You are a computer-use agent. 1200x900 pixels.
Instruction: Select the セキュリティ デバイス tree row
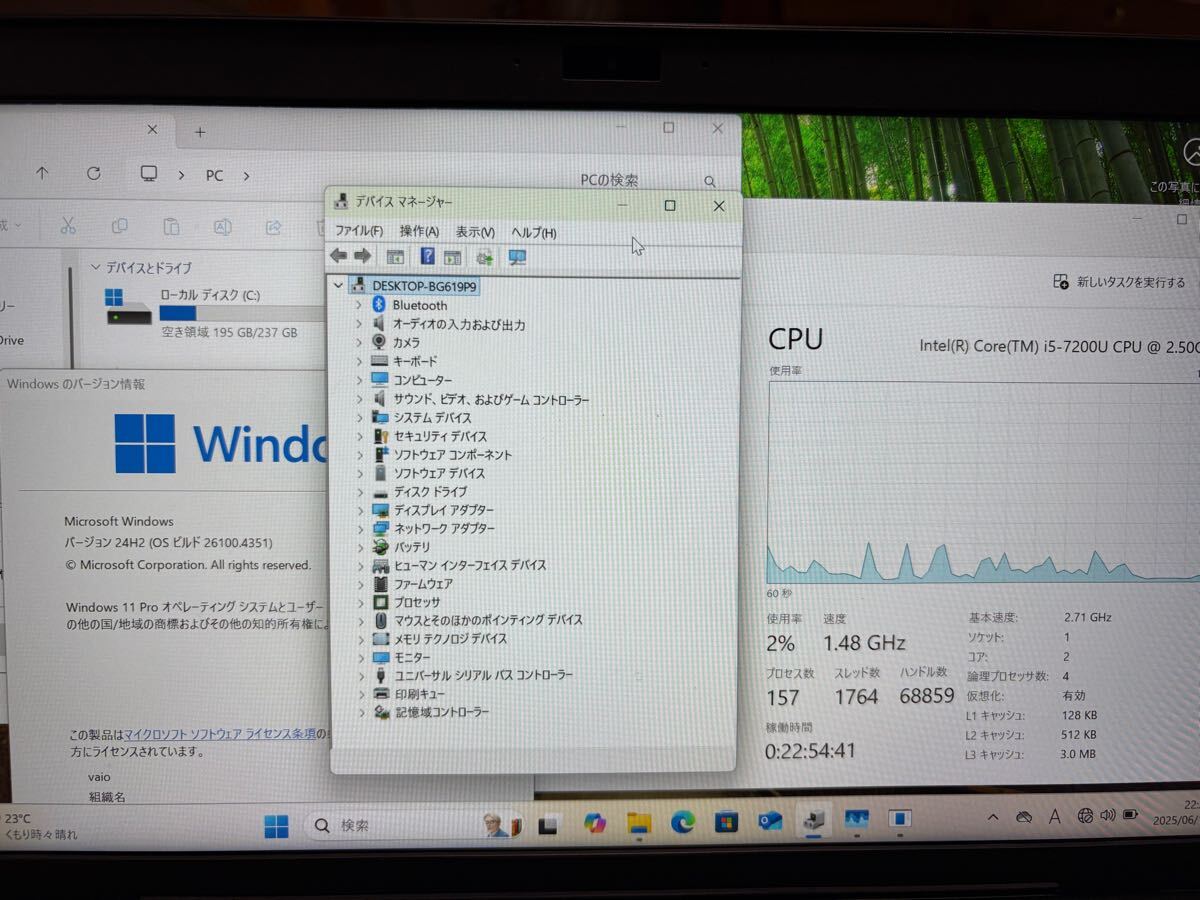pyautogui.click(x=429, y=436)
